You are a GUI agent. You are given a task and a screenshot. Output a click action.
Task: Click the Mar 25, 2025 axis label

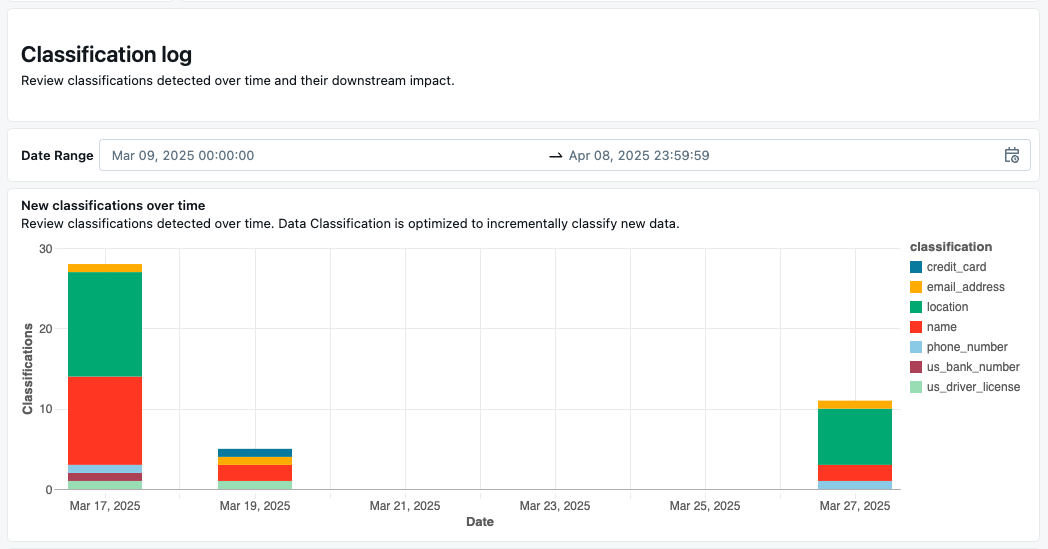pyautogui.click(x=705, y=506)
